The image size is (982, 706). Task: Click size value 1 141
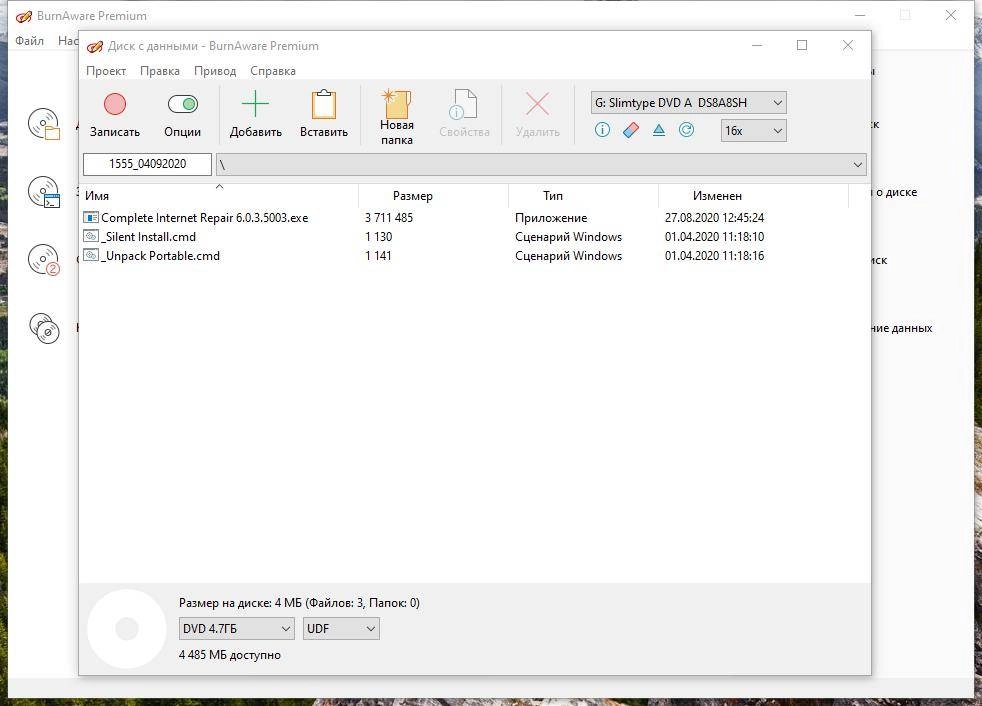378,256
